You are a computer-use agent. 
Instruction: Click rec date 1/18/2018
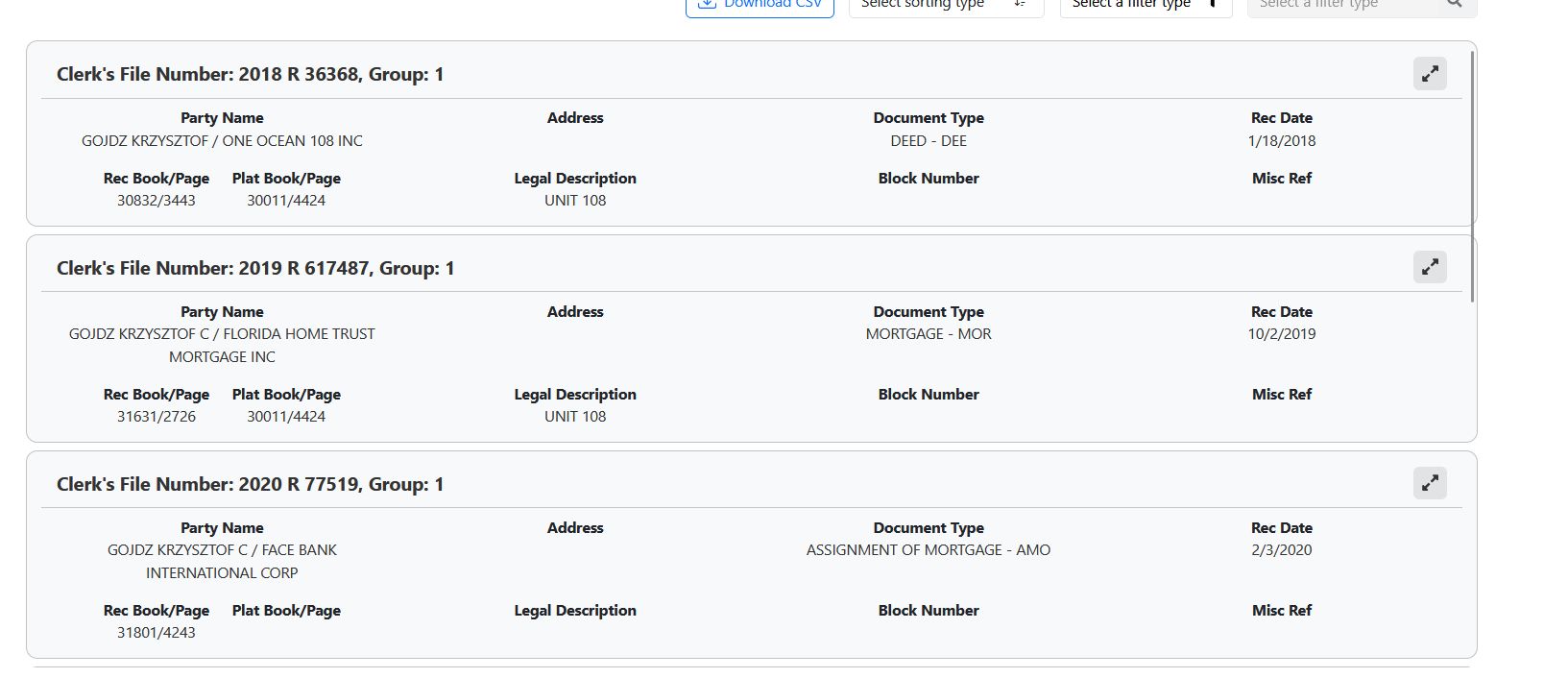pyautogui.click(x=1282, y=141)
